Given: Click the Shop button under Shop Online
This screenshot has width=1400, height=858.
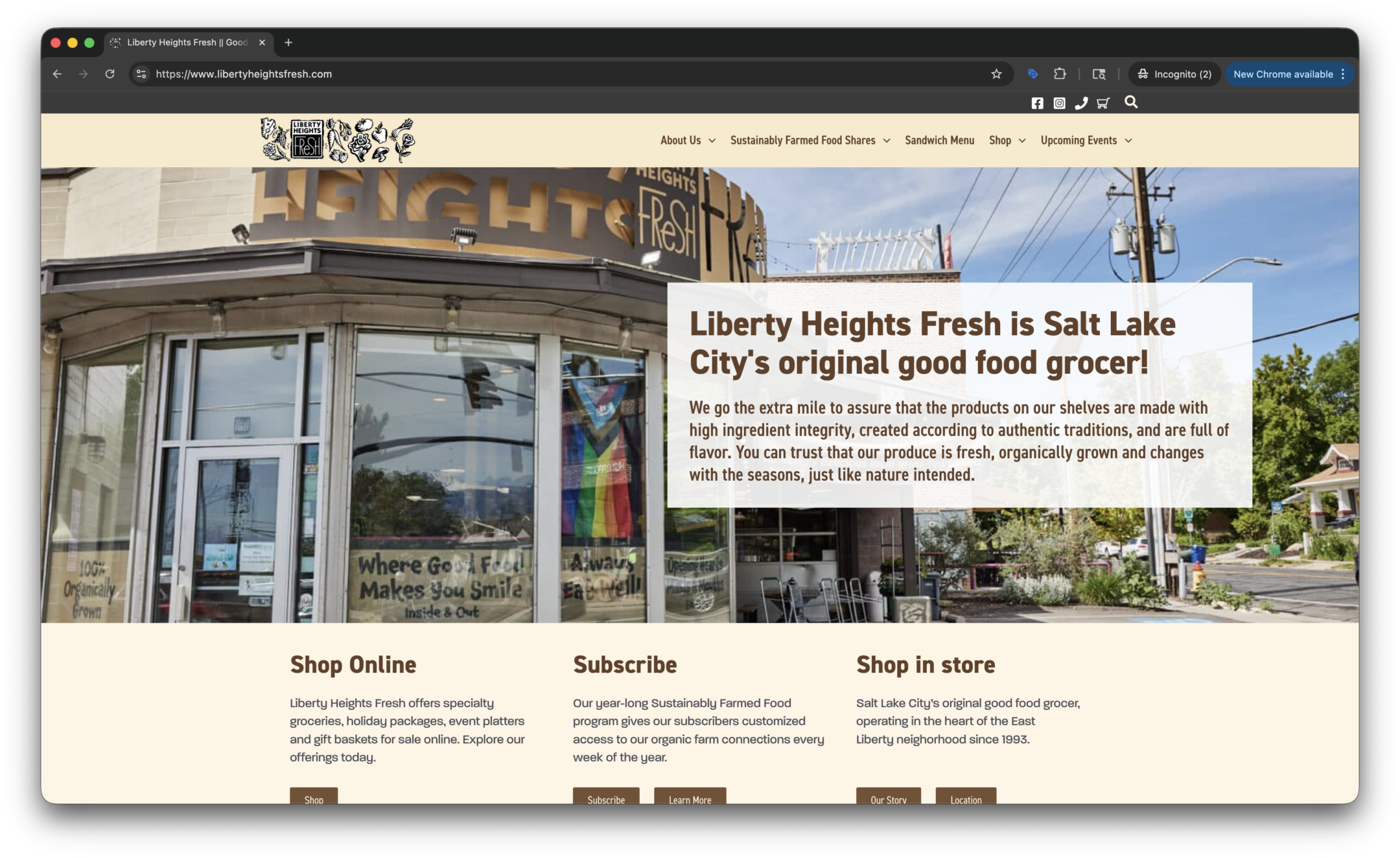Looking at the screenshot, I should [314, 797].
